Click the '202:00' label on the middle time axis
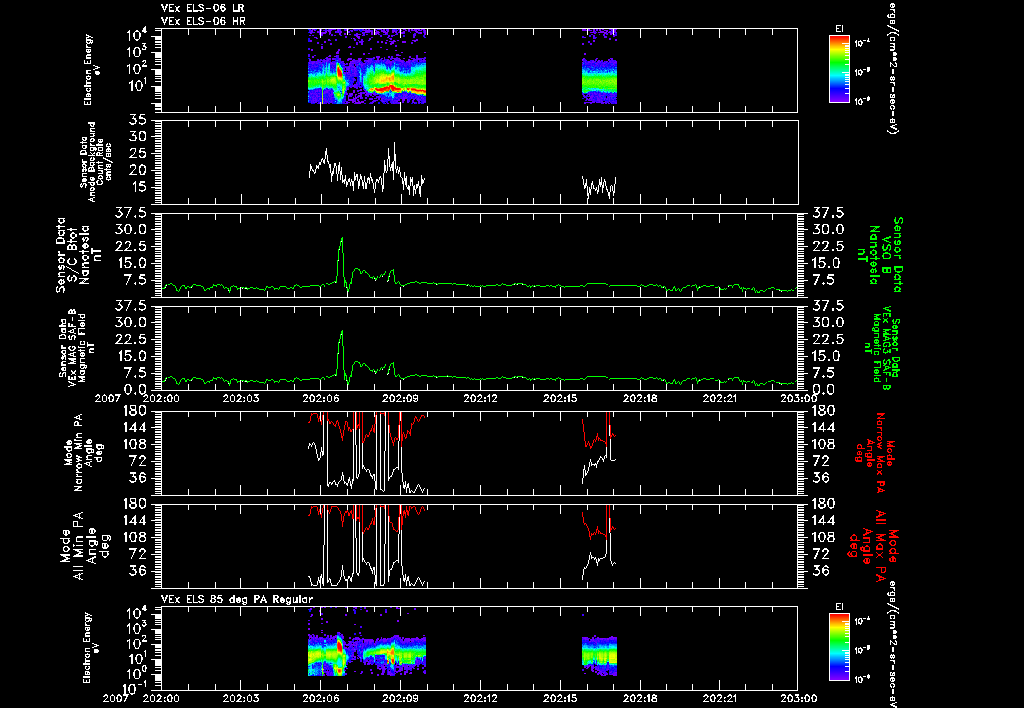 point(161,398)
